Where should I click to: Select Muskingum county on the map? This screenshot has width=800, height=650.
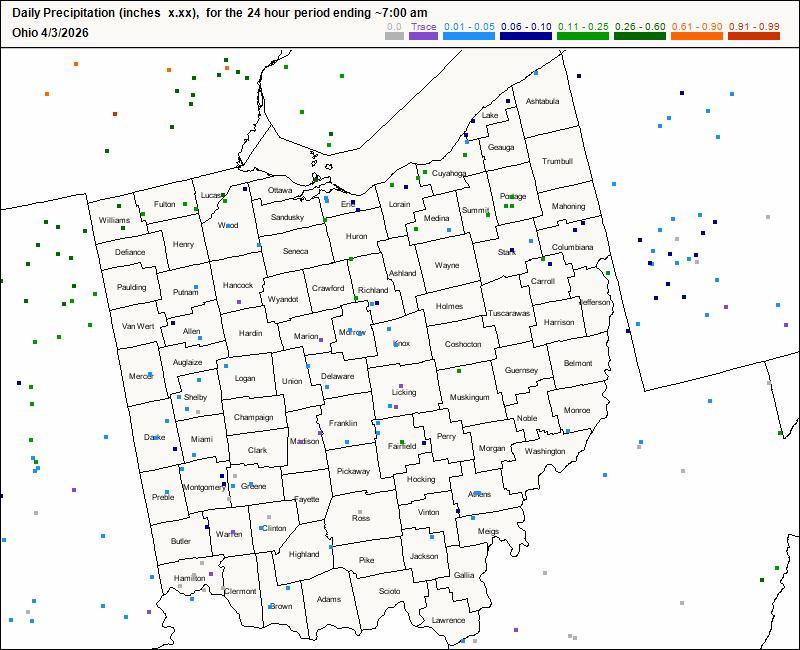click(469, 397)
